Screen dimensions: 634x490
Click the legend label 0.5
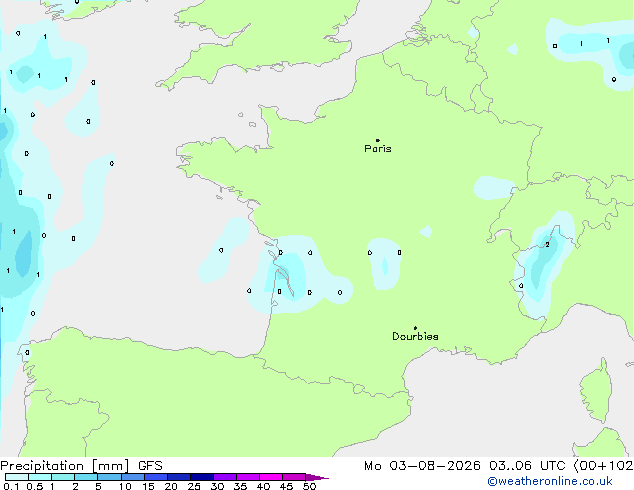pyautogui.click(x=35, y=486)
